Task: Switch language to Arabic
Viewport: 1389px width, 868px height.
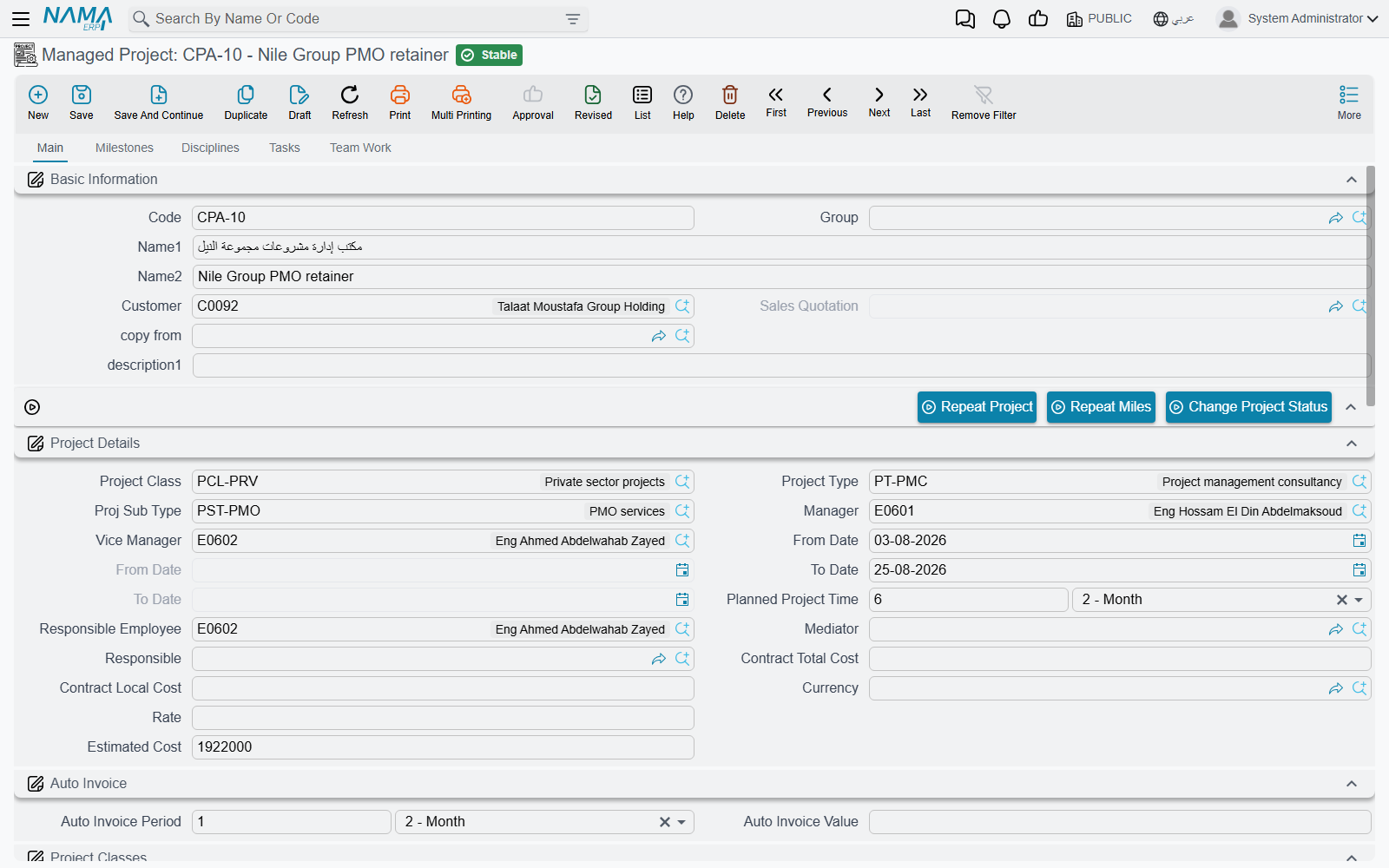Action: click(x=1174, y=18)
